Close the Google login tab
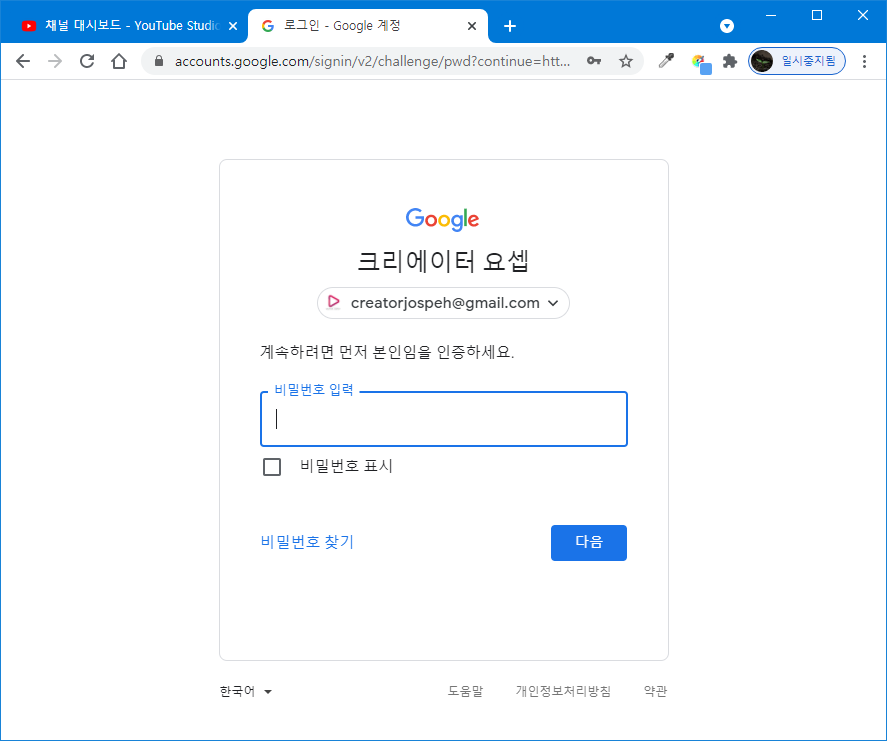This screenshot has height=741, width=887. click(x=472, y=26)
